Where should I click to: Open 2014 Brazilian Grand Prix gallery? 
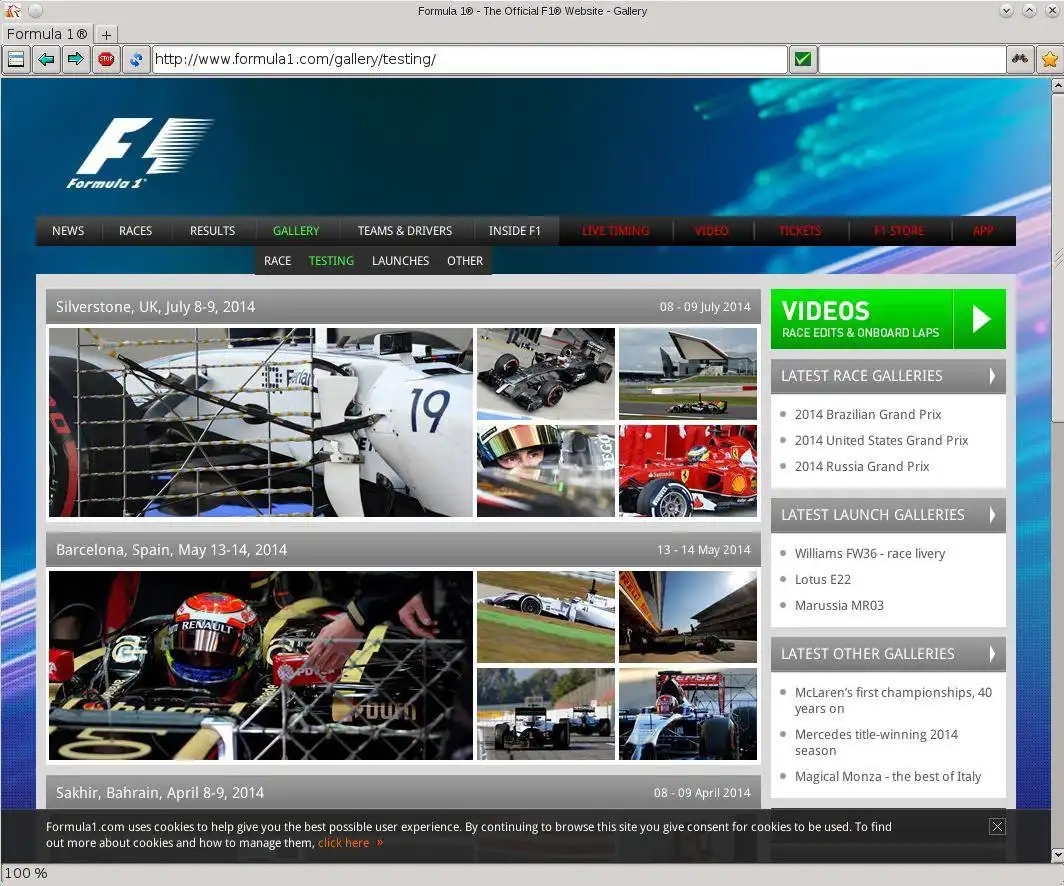click(x=868, y=415)
